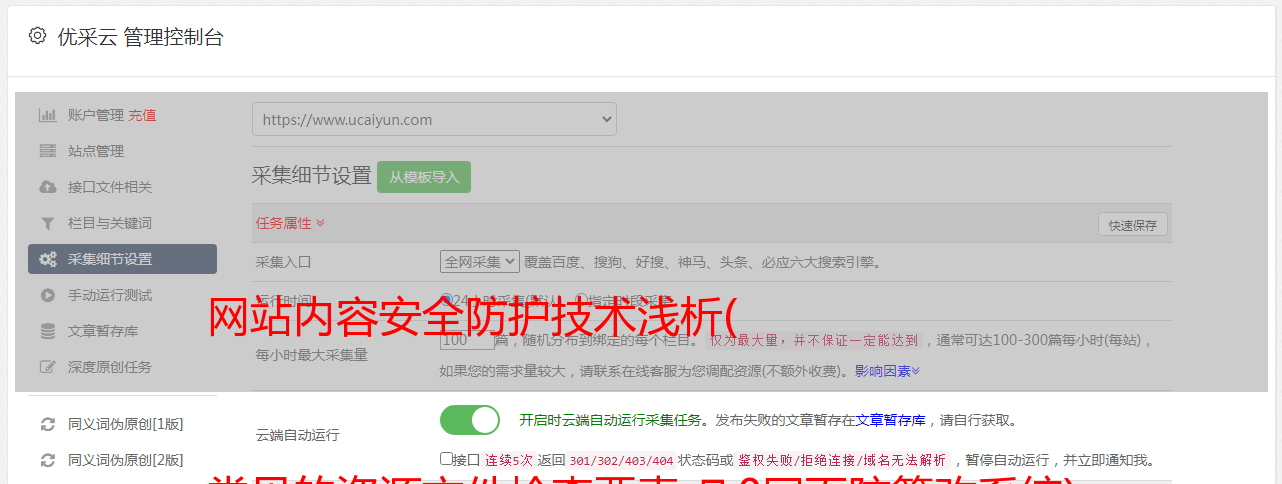Viewport: 1282px width, 484px height.
Task: Click the refresh icon for 同义词伪原创[2版]
Action: [x=47, y=460]
